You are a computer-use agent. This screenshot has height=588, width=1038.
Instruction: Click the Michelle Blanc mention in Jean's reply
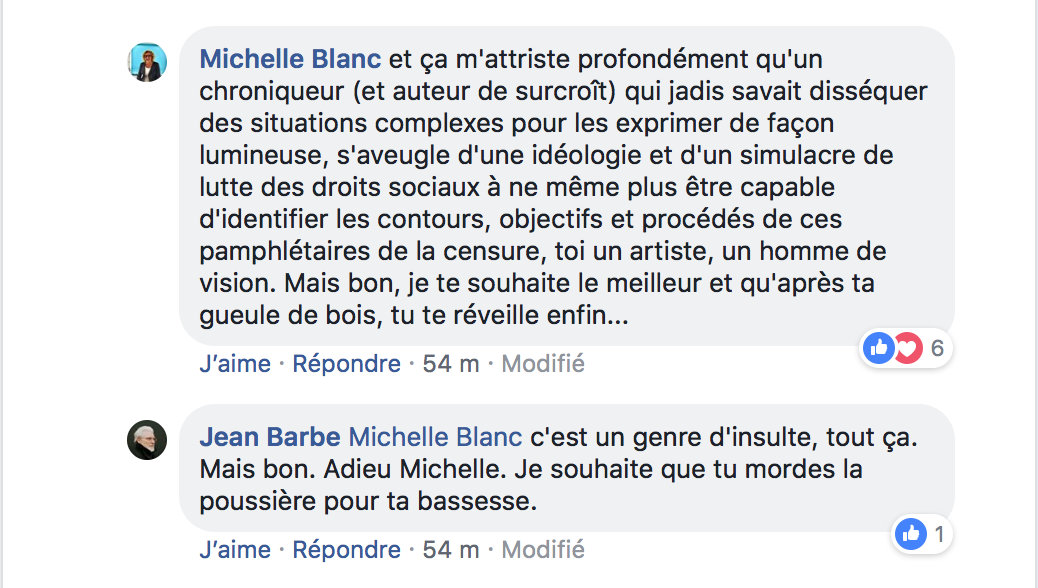435,437
